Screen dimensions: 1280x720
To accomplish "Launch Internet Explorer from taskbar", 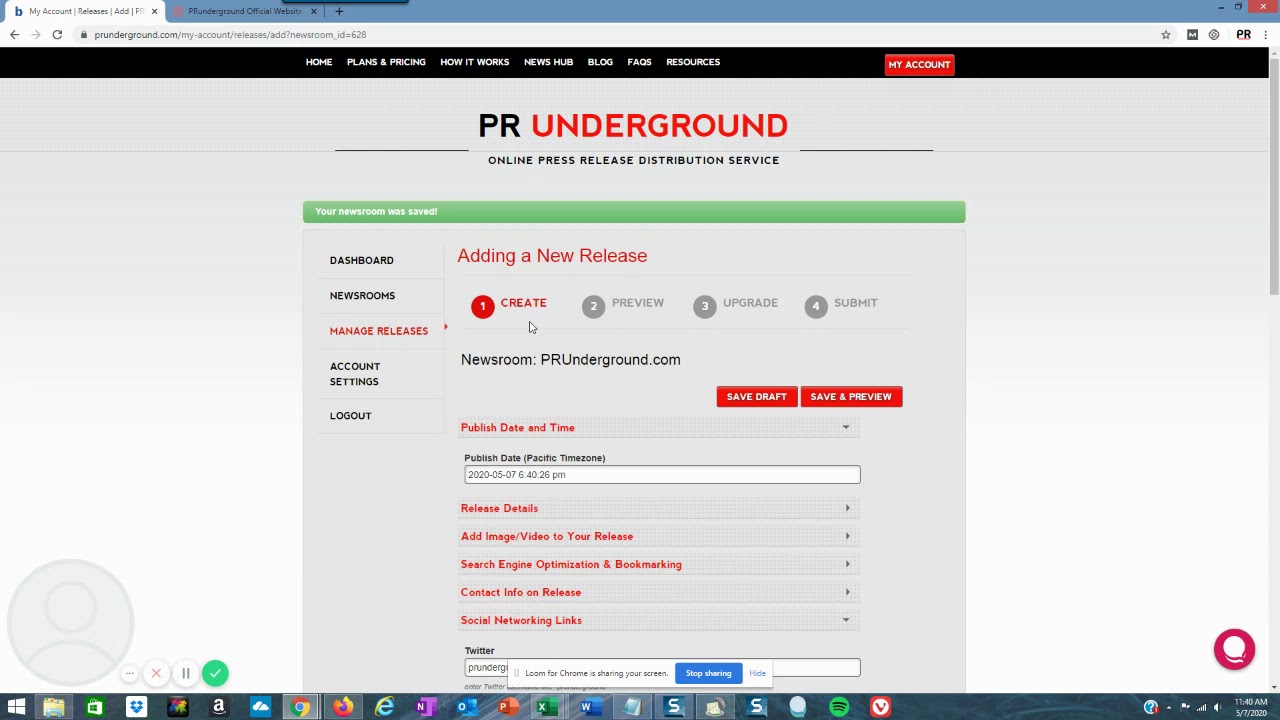I will (x=384, y=707).
